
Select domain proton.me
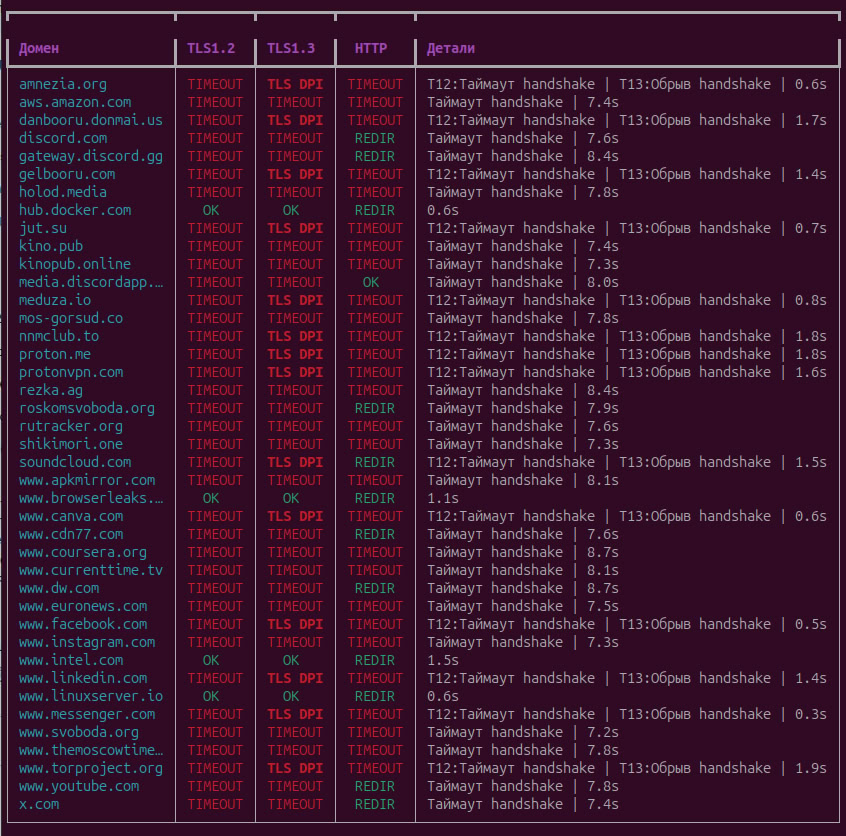[x=55, y=354]
